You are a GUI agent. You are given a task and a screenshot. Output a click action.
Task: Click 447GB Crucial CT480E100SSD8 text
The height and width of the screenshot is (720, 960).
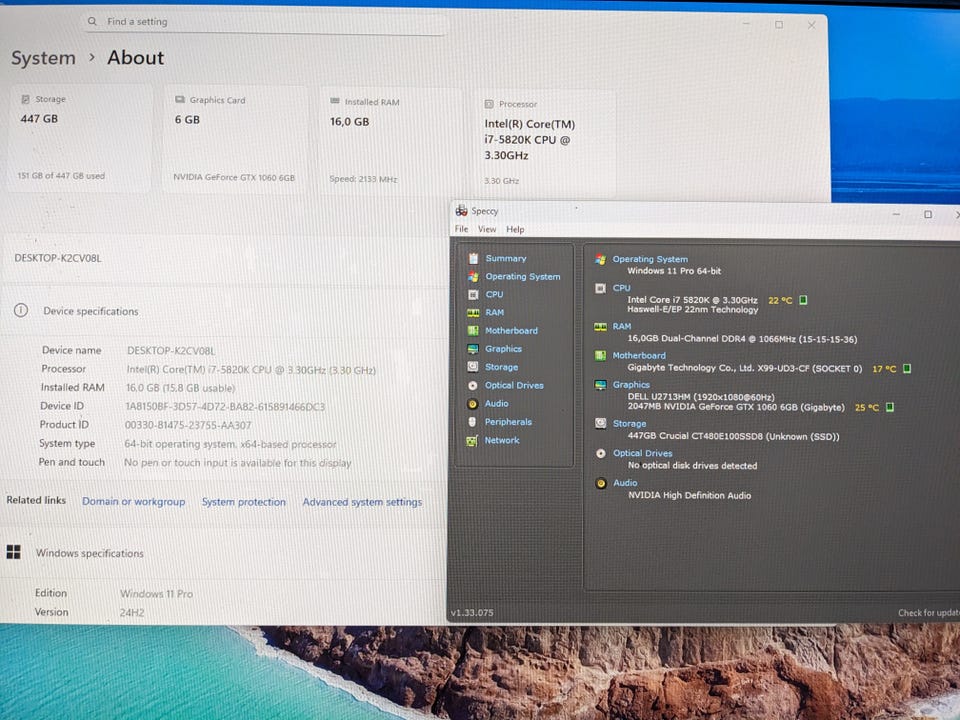[x=733, y=437]
